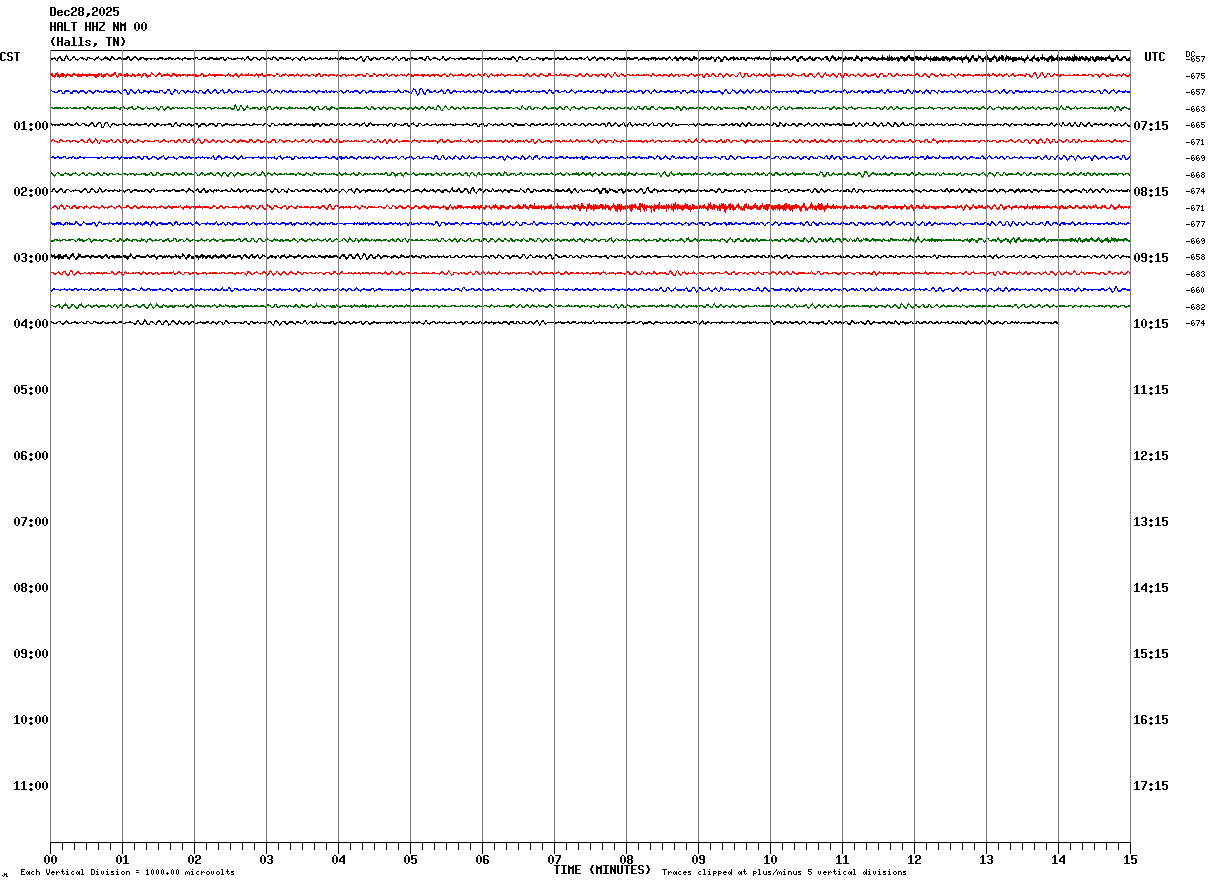Image resolution: width=1210 pixels, height=886 pixels.
Task: Click the 14:15 UTC time label
Action: pyautogui.click(x=1151, y=588)
